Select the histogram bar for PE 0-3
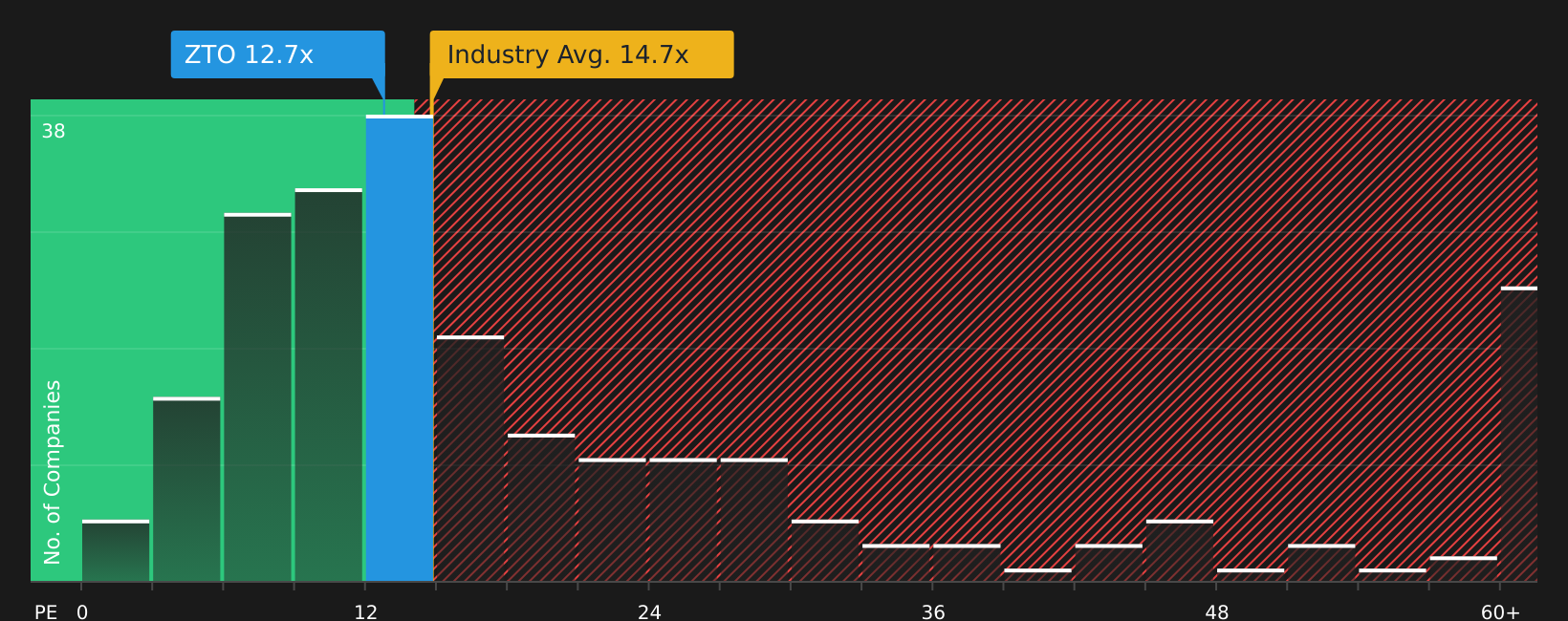The height and width of the screenshot is (621, 1568). (x=116, y=551)
